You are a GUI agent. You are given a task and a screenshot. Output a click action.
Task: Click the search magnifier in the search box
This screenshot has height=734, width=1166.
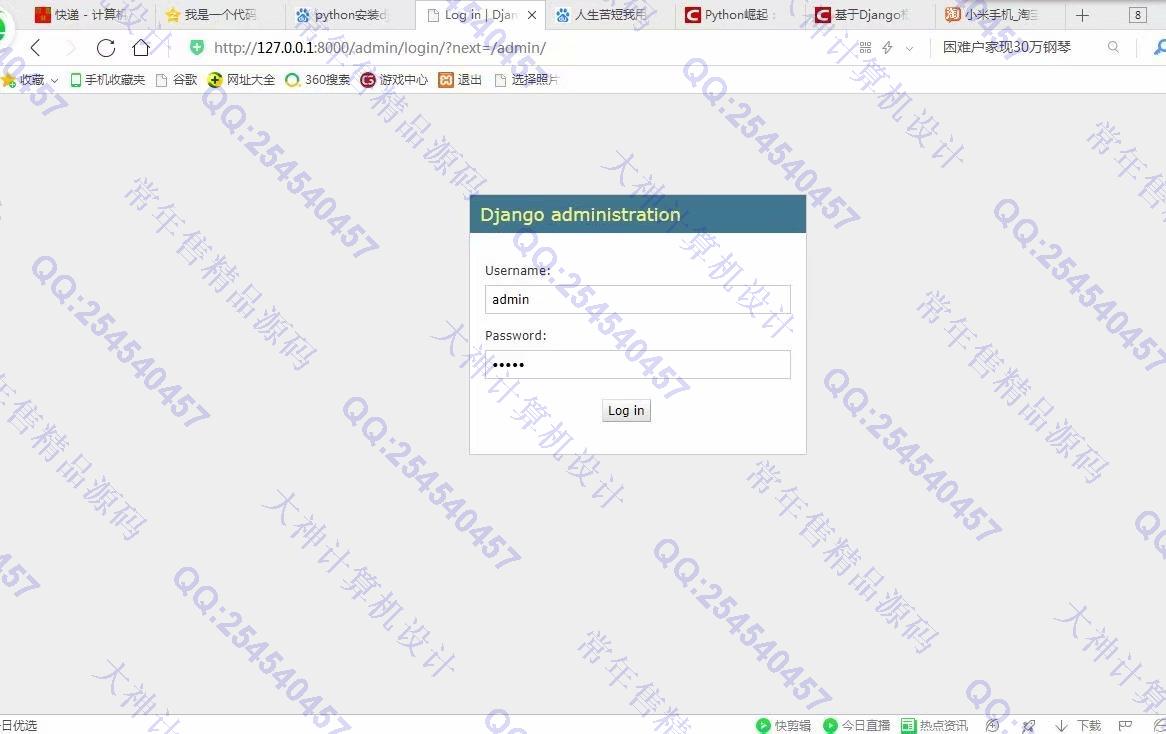click(x=1113, y=47)
